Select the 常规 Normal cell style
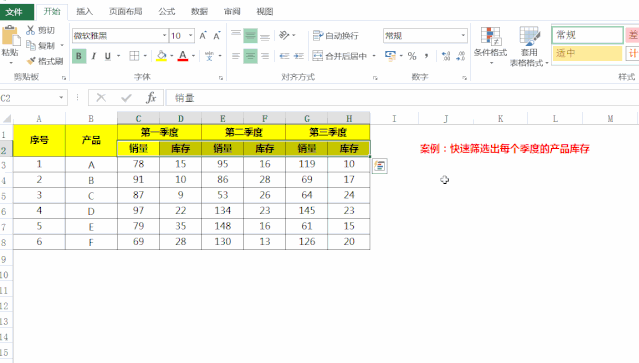This screenshot has height=363, width=639. 588,35
